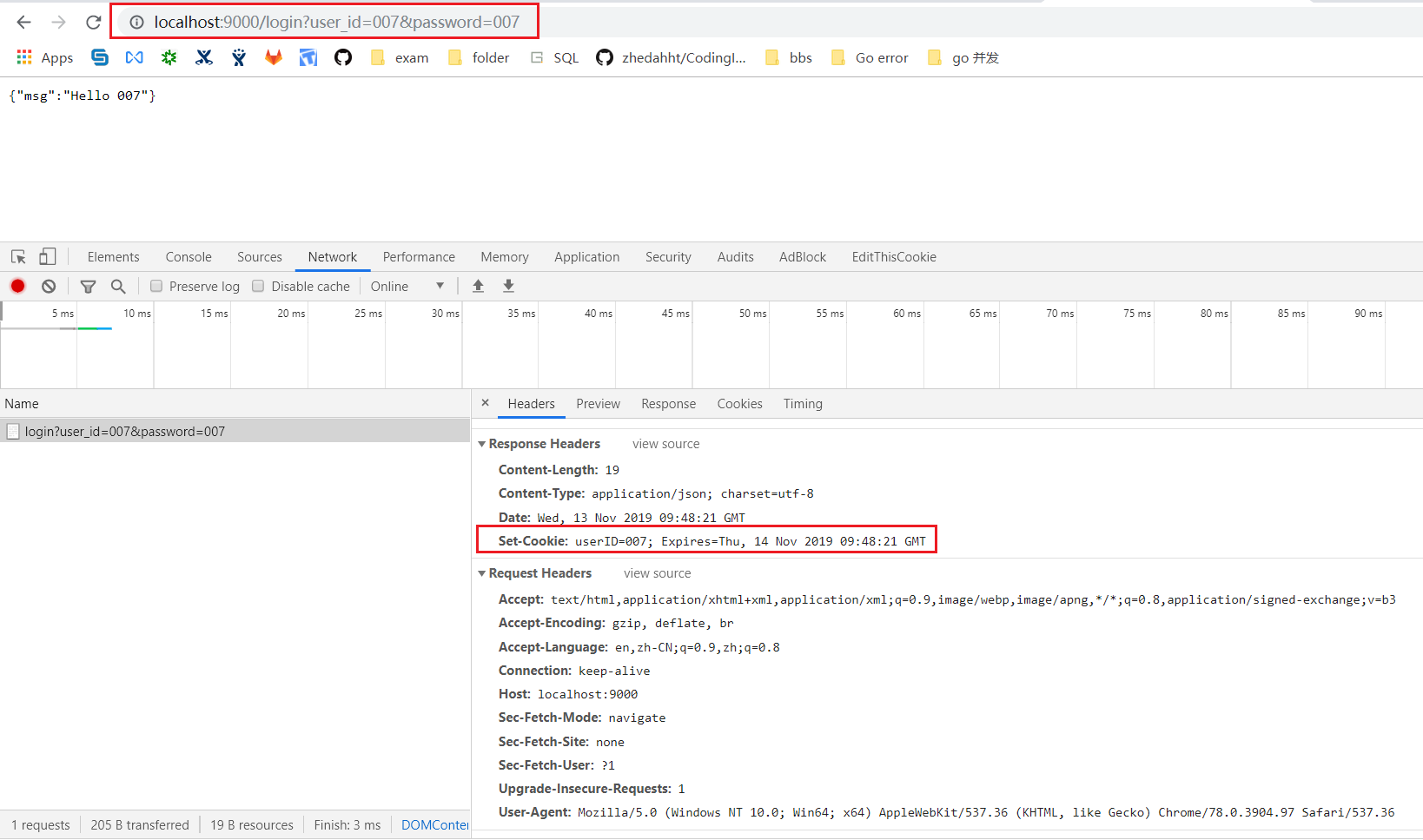Open the GitHub bookmark zhedahht/CodingI...
The width and height of the screenshot is (1423, 840).
click(x=671, y=57)
